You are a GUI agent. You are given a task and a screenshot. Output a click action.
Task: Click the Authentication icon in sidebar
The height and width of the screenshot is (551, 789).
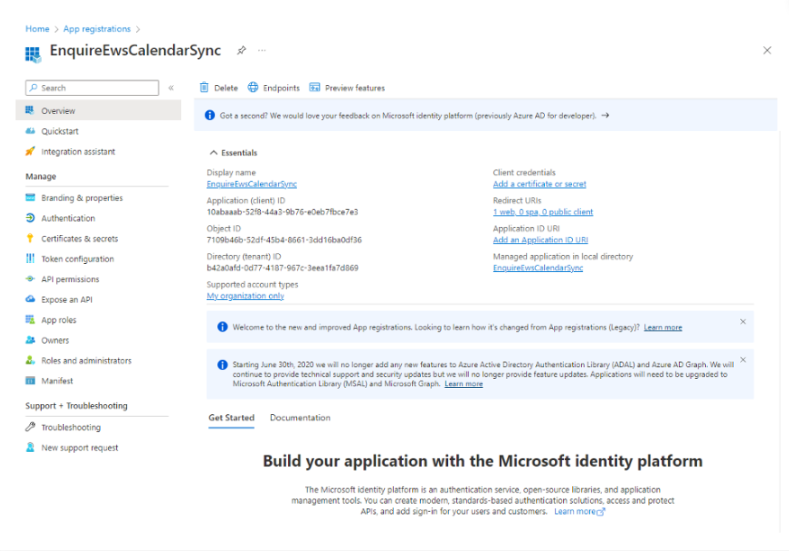coord(30,218)
